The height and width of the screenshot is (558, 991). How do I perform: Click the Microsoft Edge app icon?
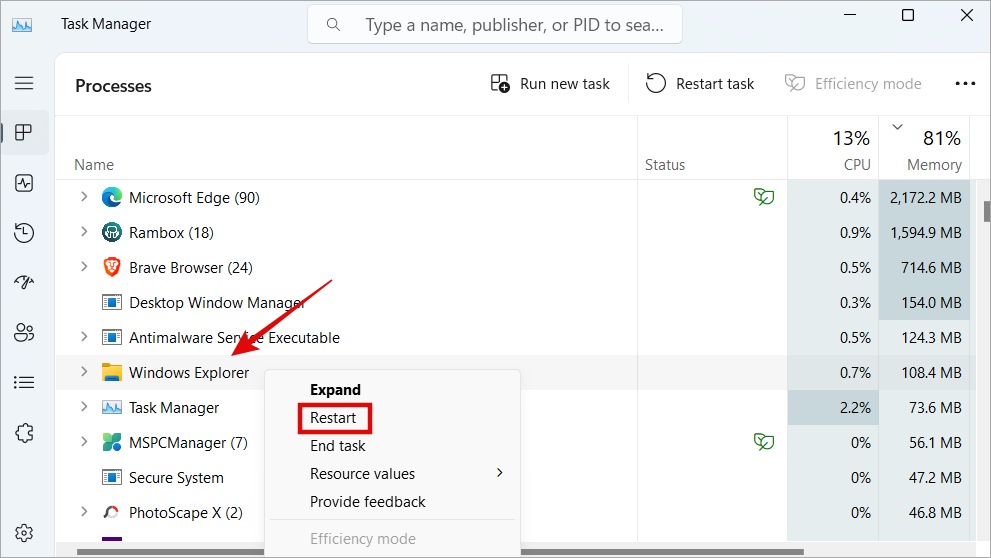[x=112, y=198]
